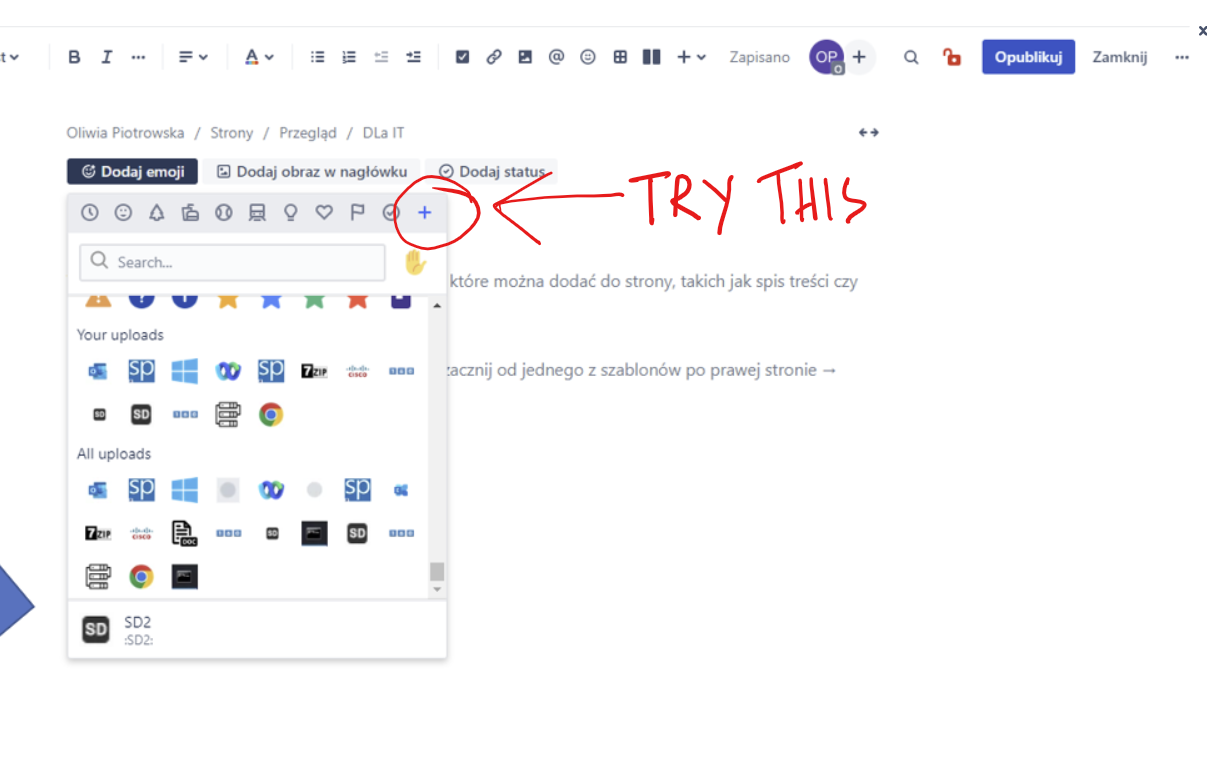Toggle bold formatting

pos(73,57)
